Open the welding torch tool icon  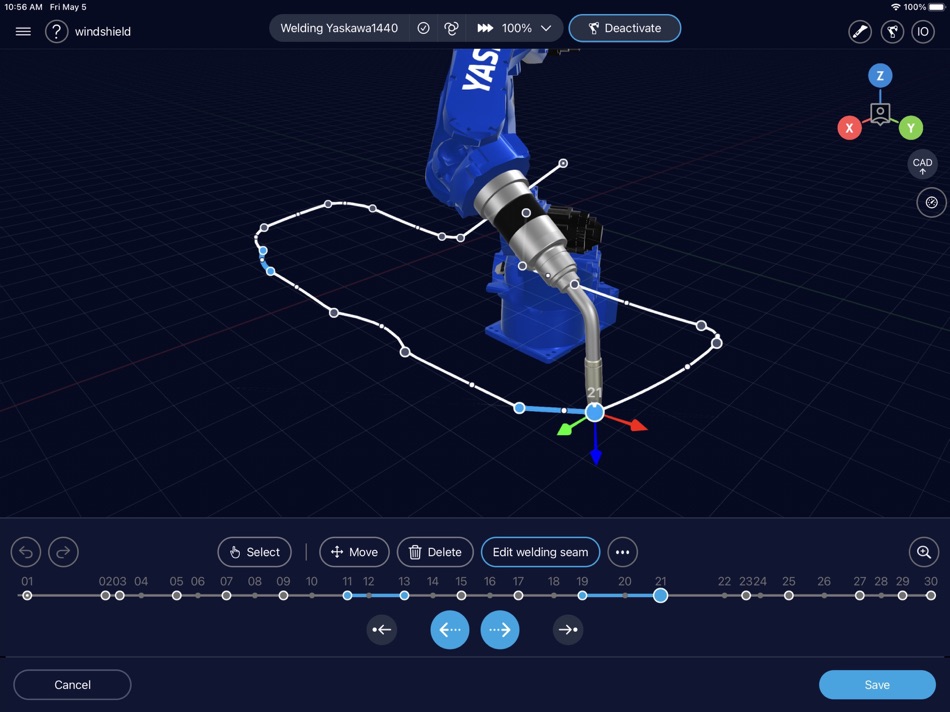point(860,32)
